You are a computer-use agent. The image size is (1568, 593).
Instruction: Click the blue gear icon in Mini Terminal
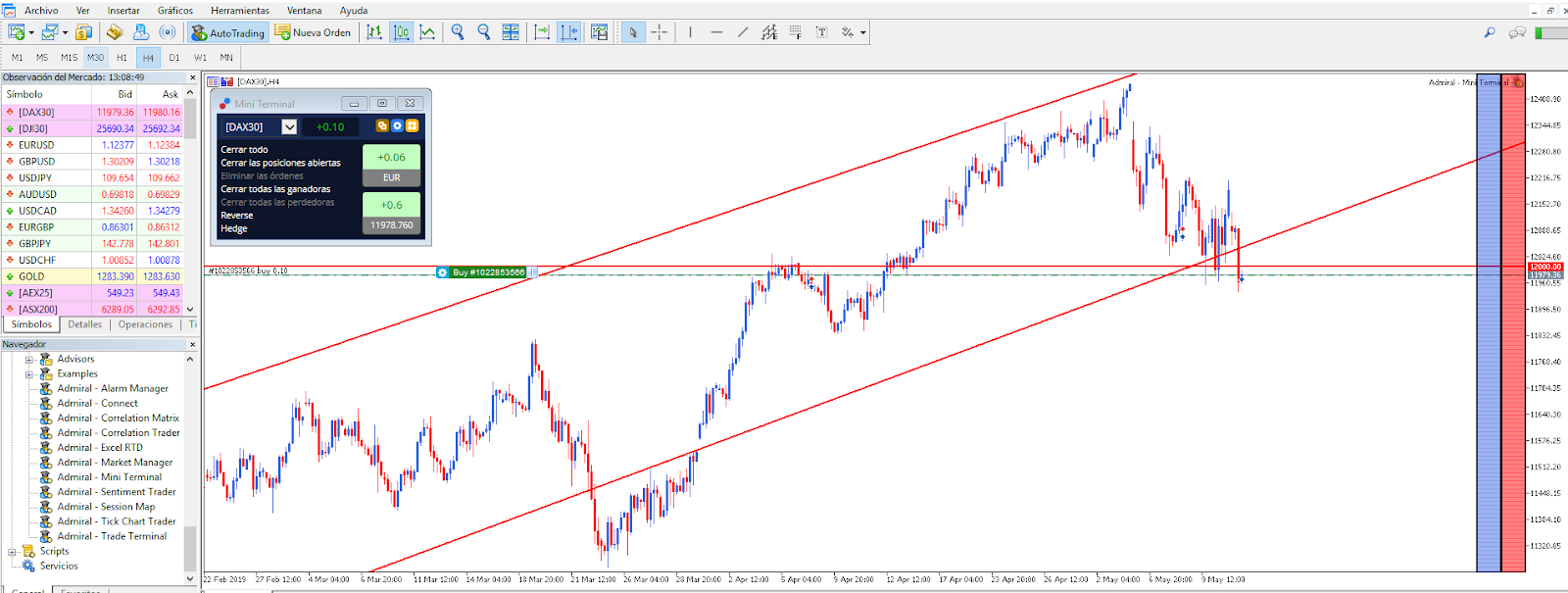tap(397, 125)
